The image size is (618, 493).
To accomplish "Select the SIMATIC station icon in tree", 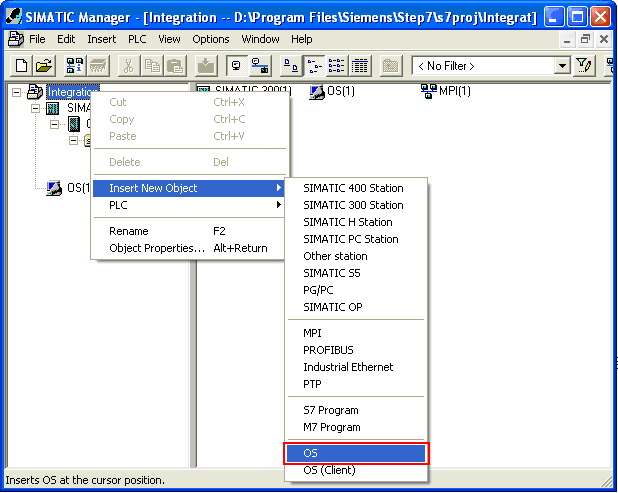I will (x=52, y=108).
